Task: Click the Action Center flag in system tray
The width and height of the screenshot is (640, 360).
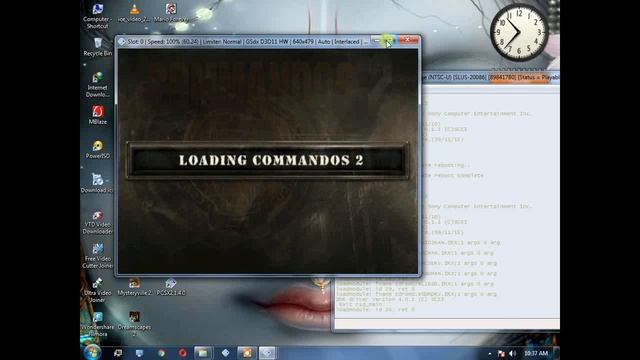Action: coord(501,353)
